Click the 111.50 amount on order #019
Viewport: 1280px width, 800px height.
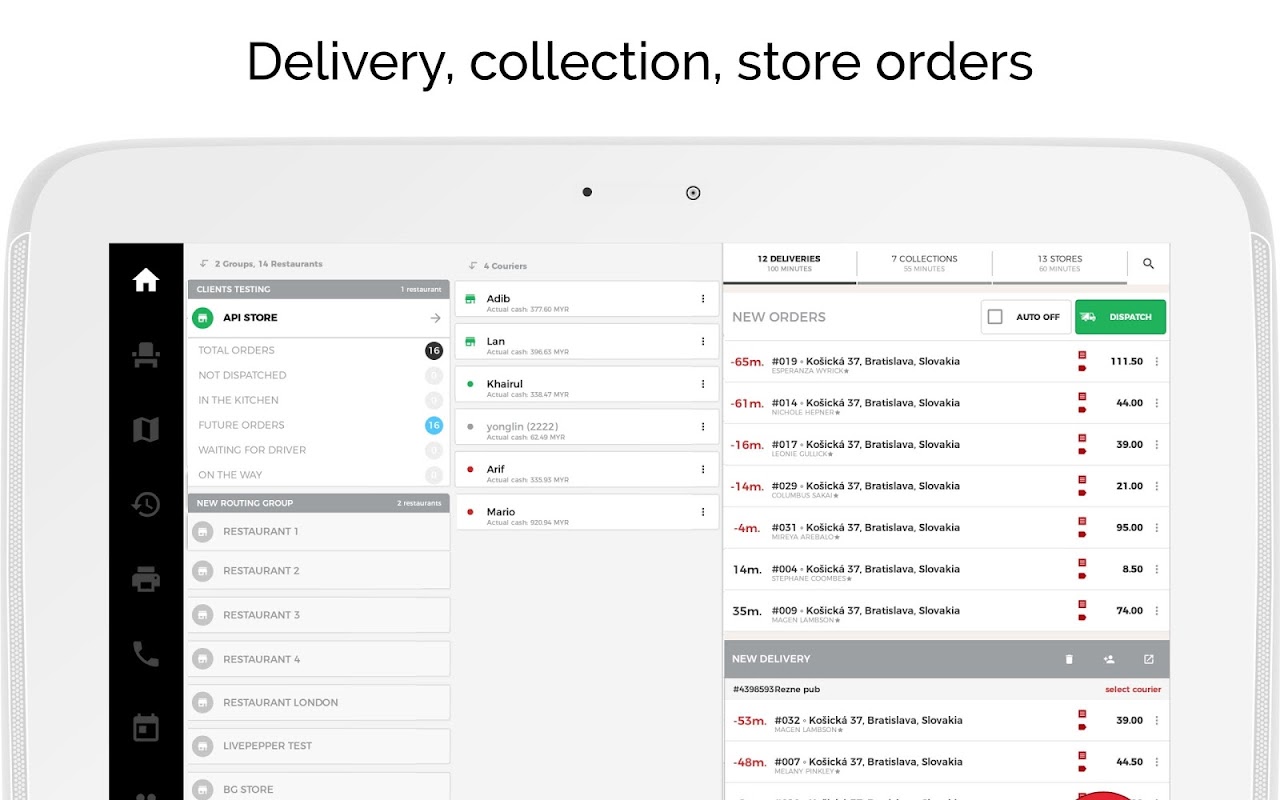click(x=1126, y=361)
